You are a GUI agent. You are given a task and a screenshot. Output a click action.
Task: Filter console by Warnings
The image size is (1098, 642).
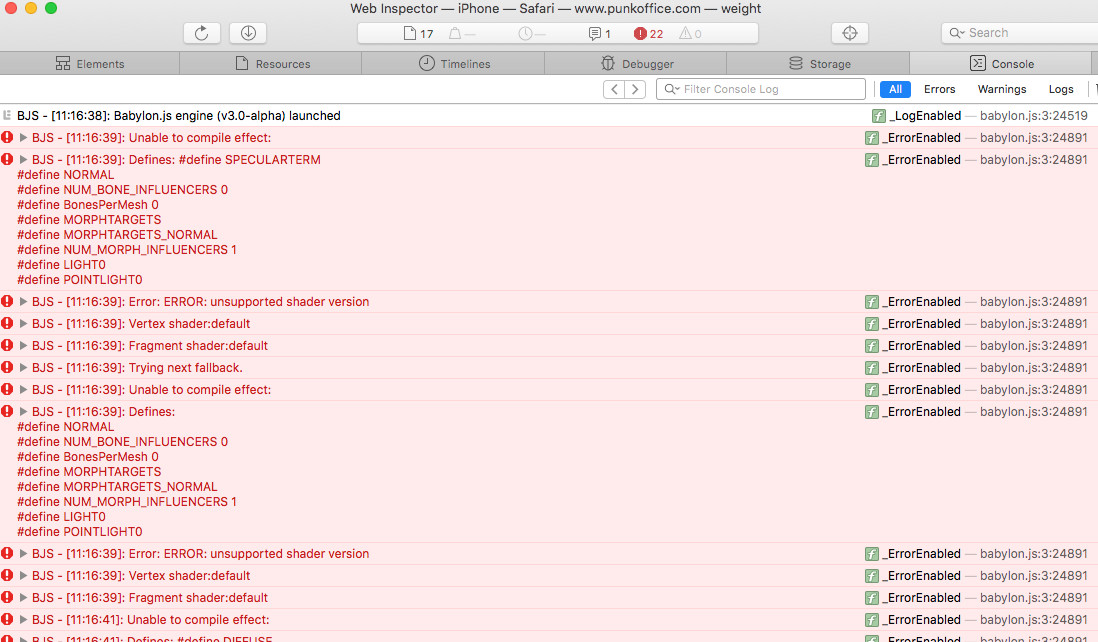tap(1001, 89)
